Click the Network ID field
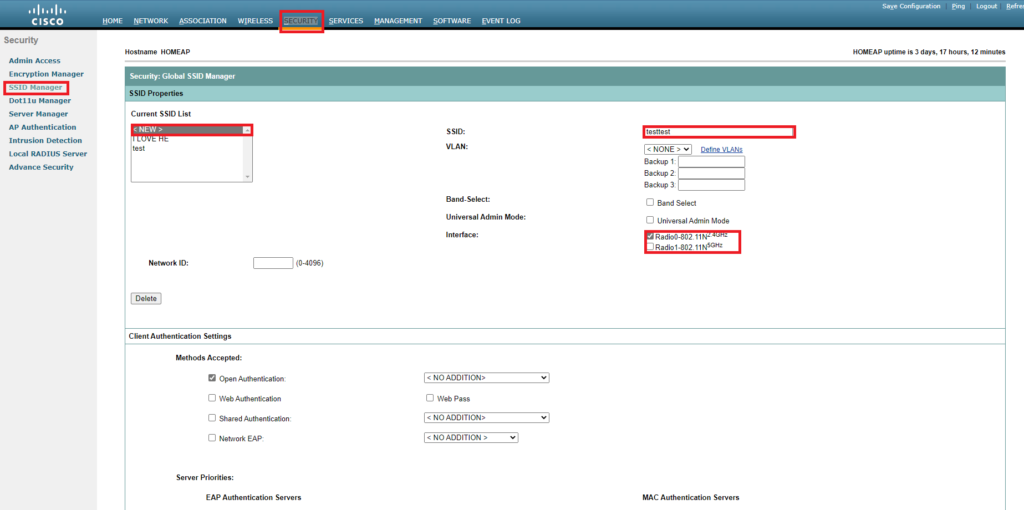Image resolution: width=1024 pixels, height=510 pixels. pyautogui.click(x=273, y=263)
